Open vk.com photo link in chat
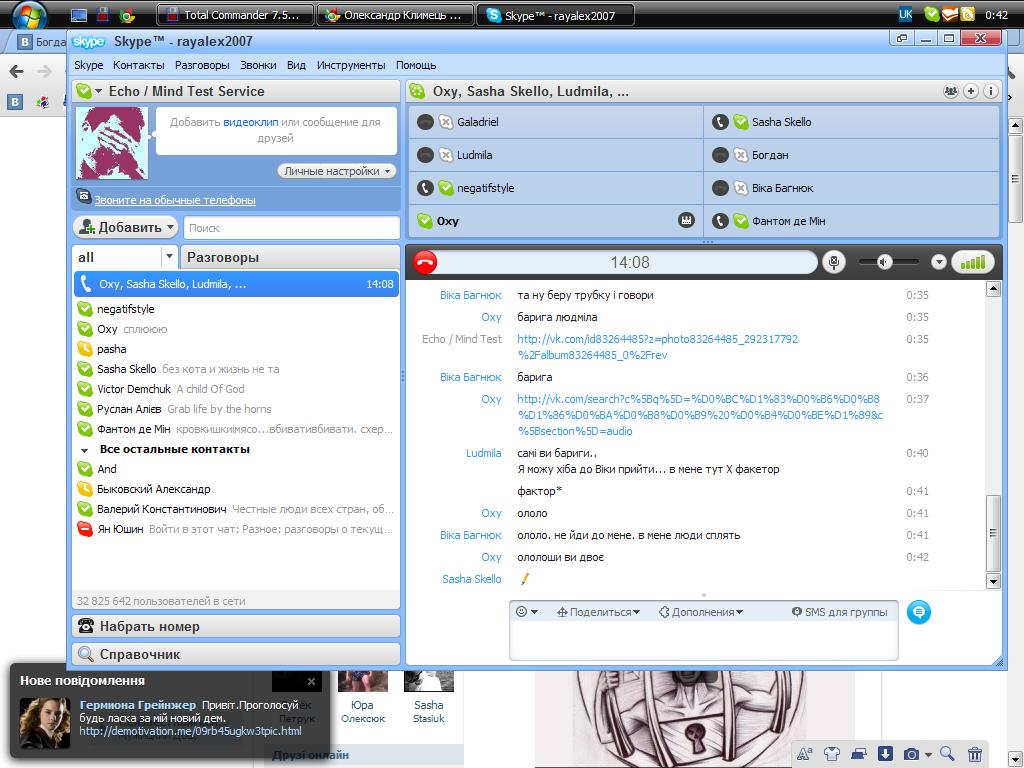 click(657, 347)
